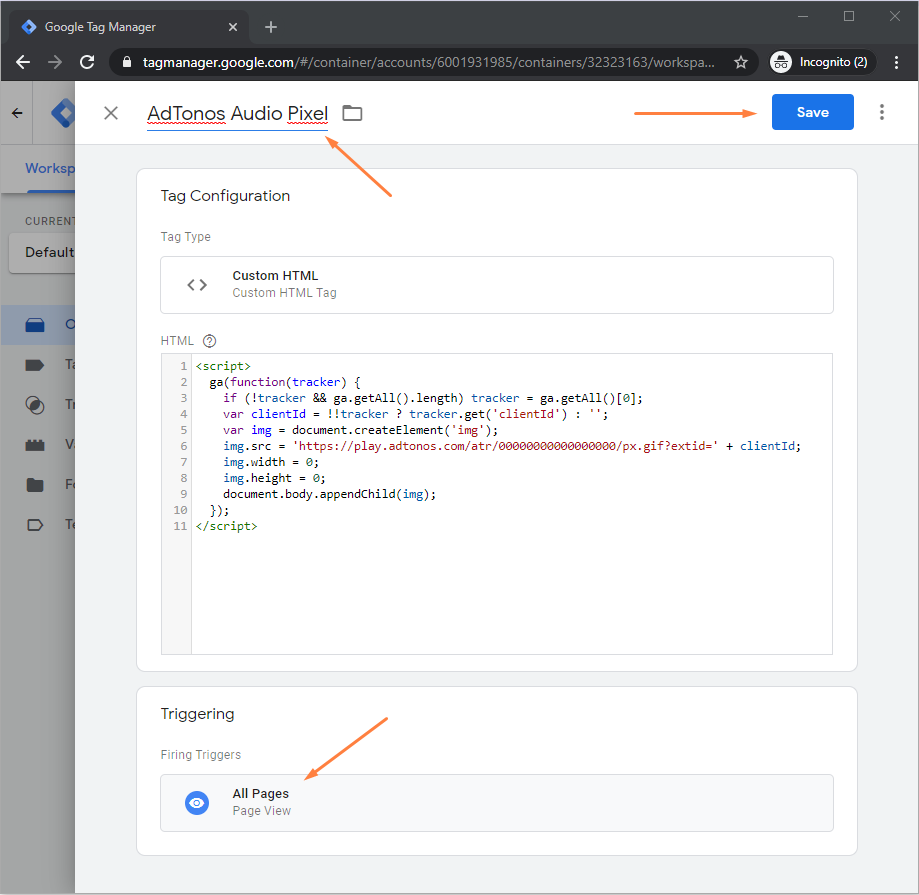The width and height of the screenshot is (919, 895).
Task: Minimize the Chrome window
Action: [803, 16]
